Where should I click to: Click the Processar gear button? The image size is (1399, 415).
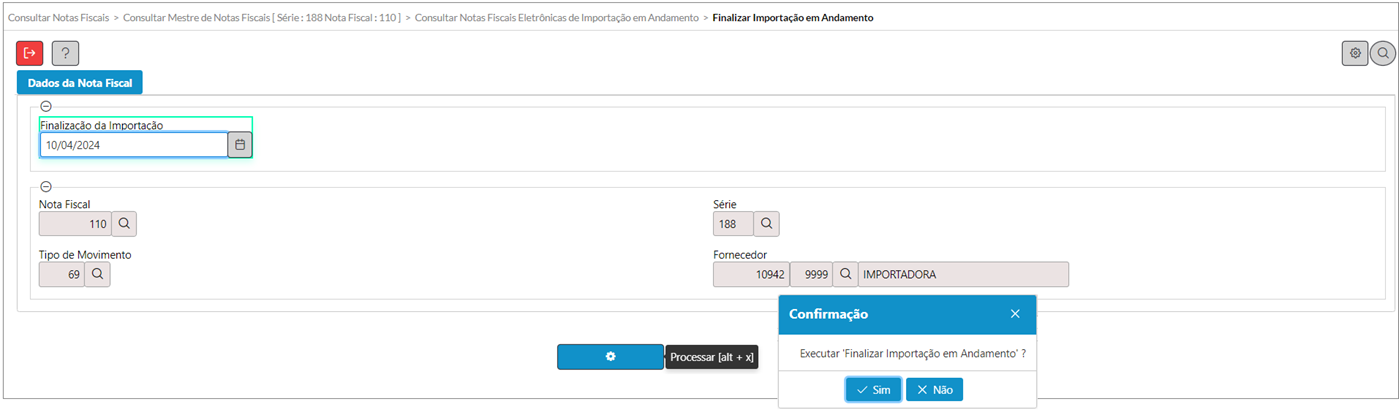(610, 357)
